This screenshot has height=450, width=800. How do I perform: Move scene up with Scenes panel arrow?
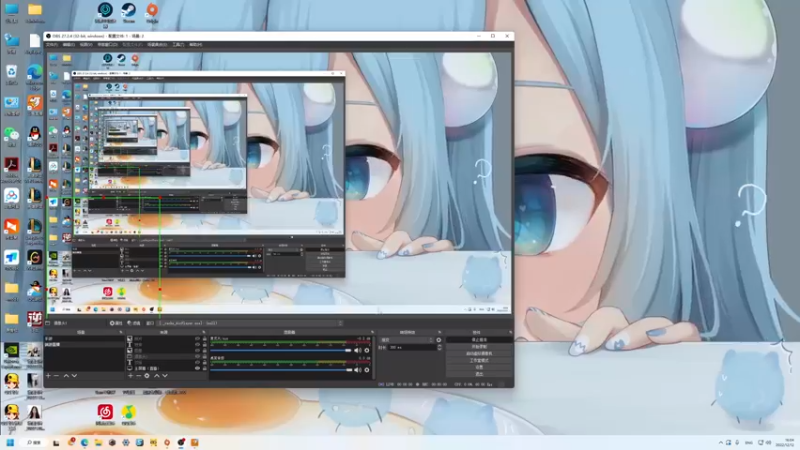66,376
